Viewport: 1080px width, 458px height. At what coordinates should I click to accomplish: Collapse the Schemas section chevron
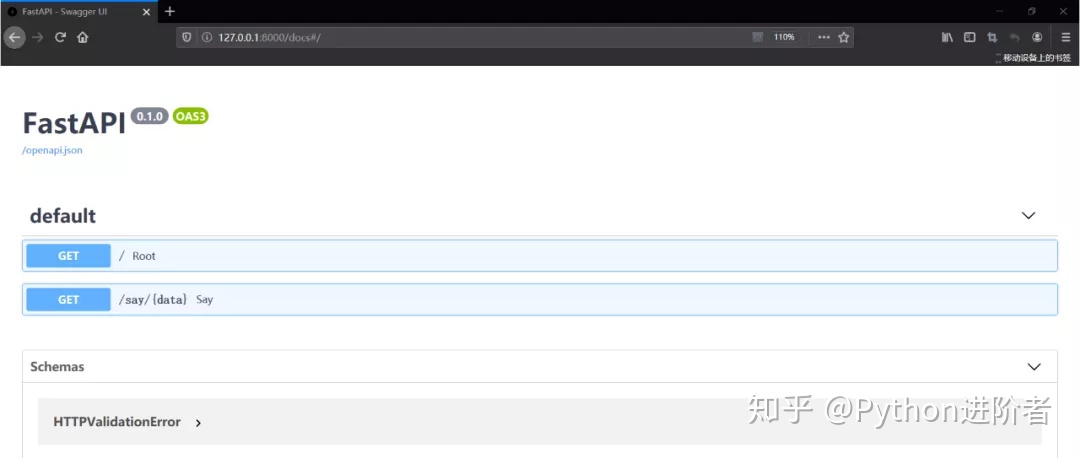1034,366
